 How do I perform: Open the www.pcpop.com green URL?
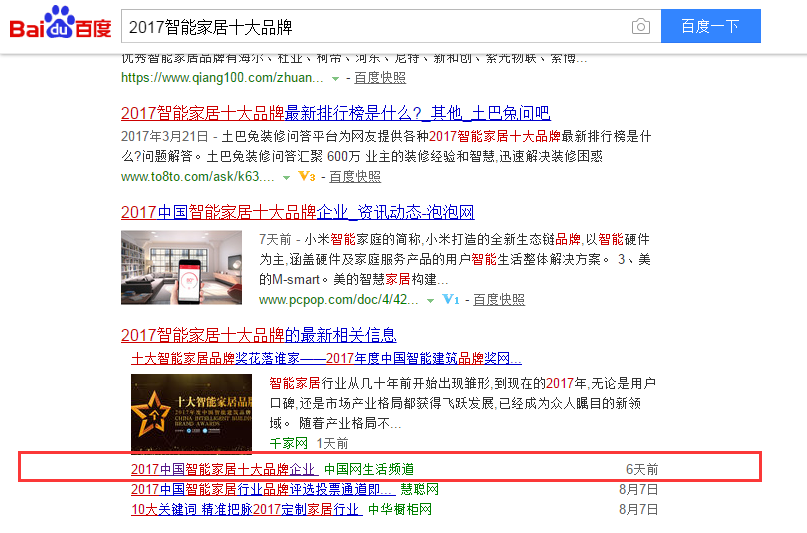[x=339, y=299]
